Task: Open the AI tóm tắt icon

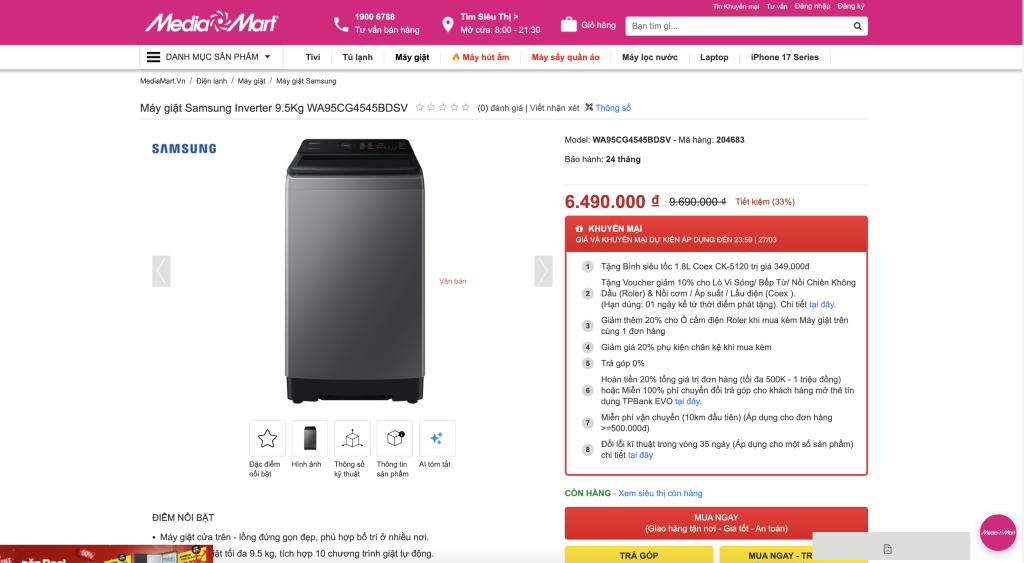Action: tap(437, 438)
